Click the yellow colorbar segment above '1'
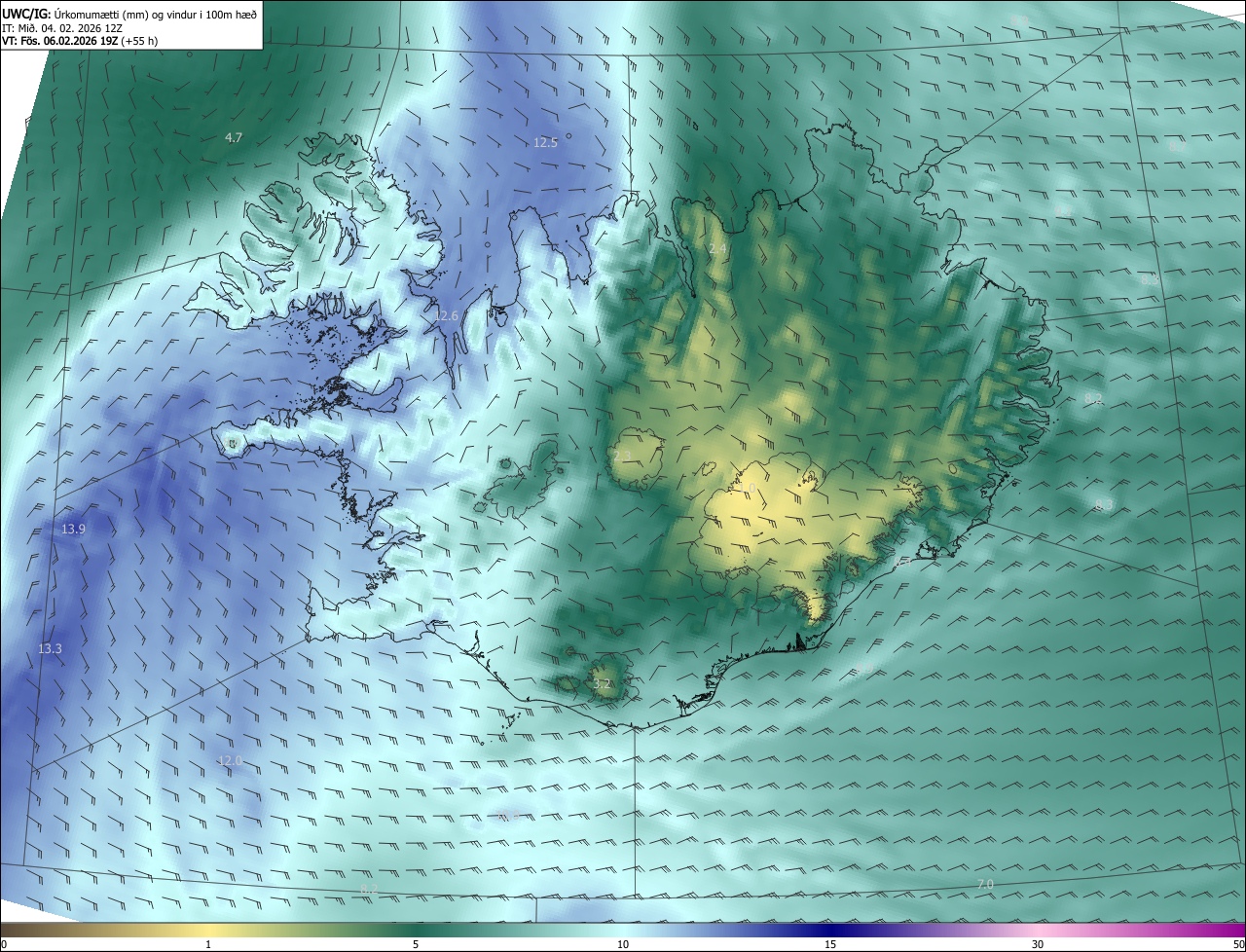The height and width of the screenshot is (952, 1246). click(208, 930)
